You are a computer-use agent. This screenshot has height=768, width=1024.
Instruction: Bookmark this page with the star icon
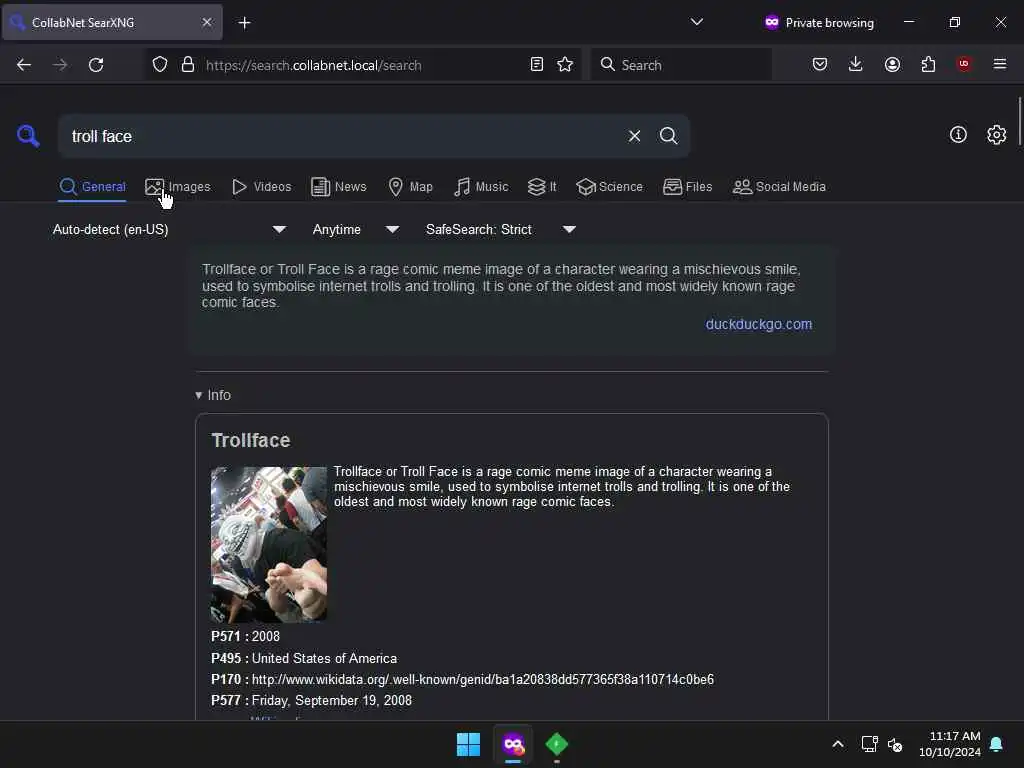(565, 65)
